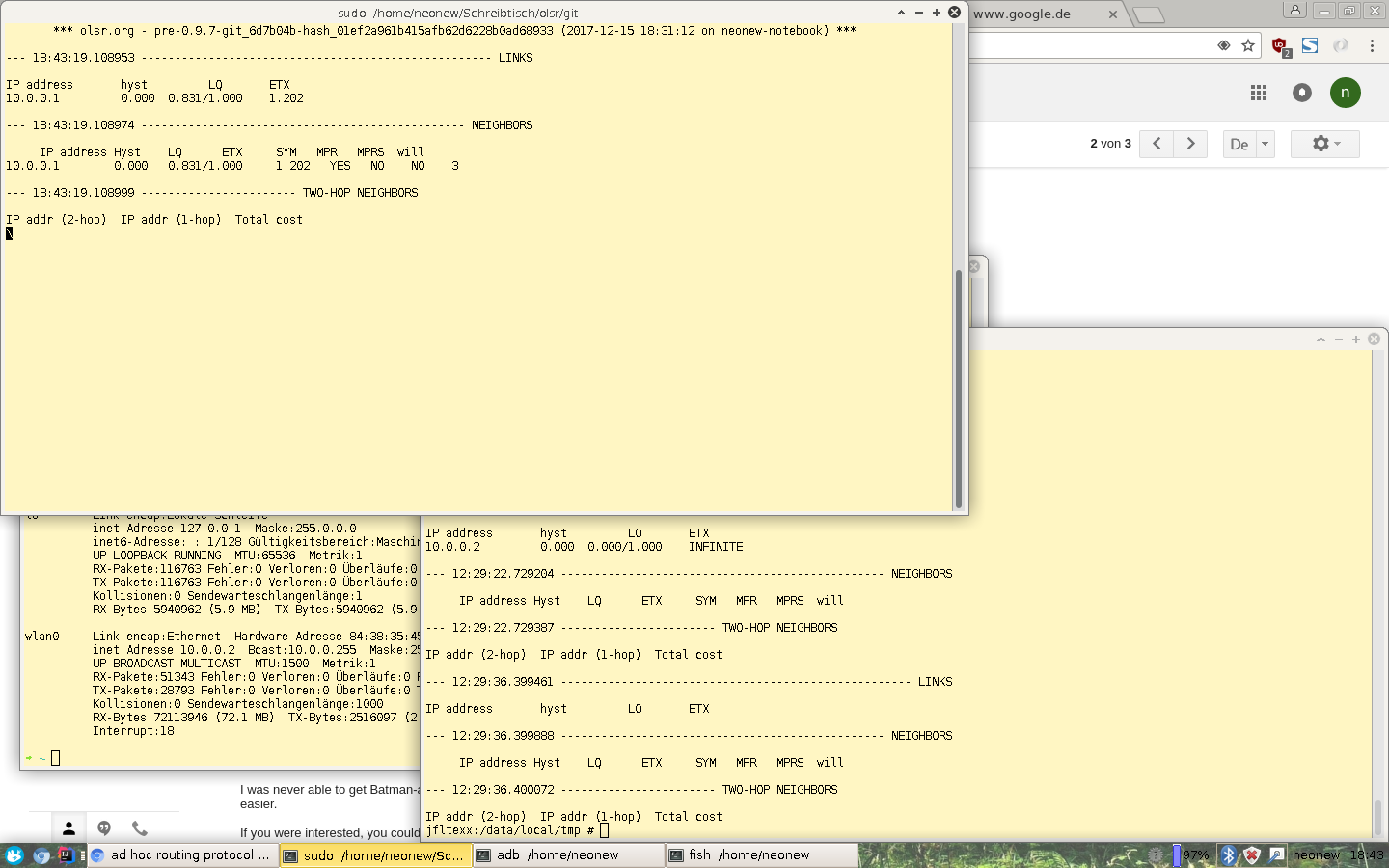Select the Hangouts contacts person tab
This screenshot has height=868, width=1389.
68,828
